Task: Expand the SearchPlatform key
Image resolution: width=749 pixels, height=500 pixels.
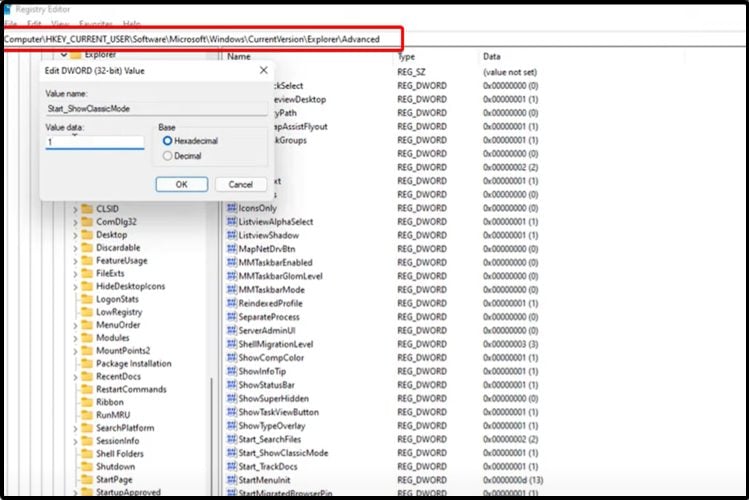Action: pyautogui.click(x=75, y=428)
